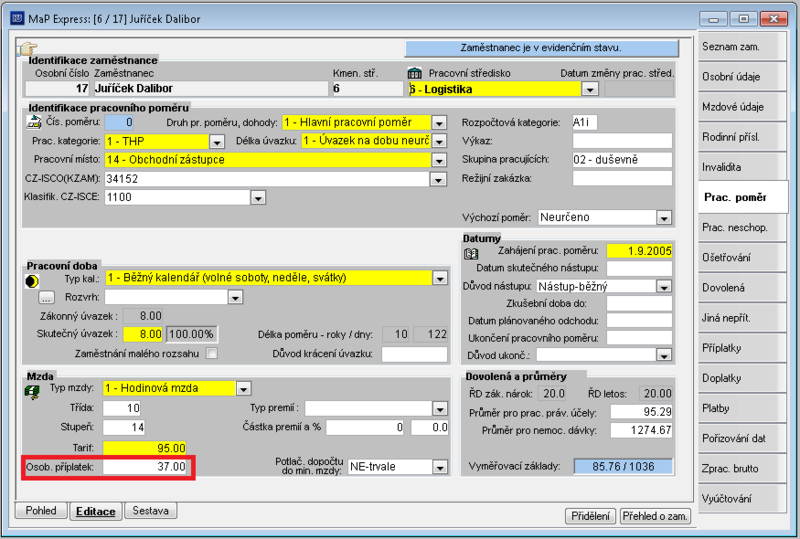Viewport: 800px width, 539px height.
Task: Click the Zahájení prac. poměru date field
Action: pyautogui.click(x=639, y=251)
